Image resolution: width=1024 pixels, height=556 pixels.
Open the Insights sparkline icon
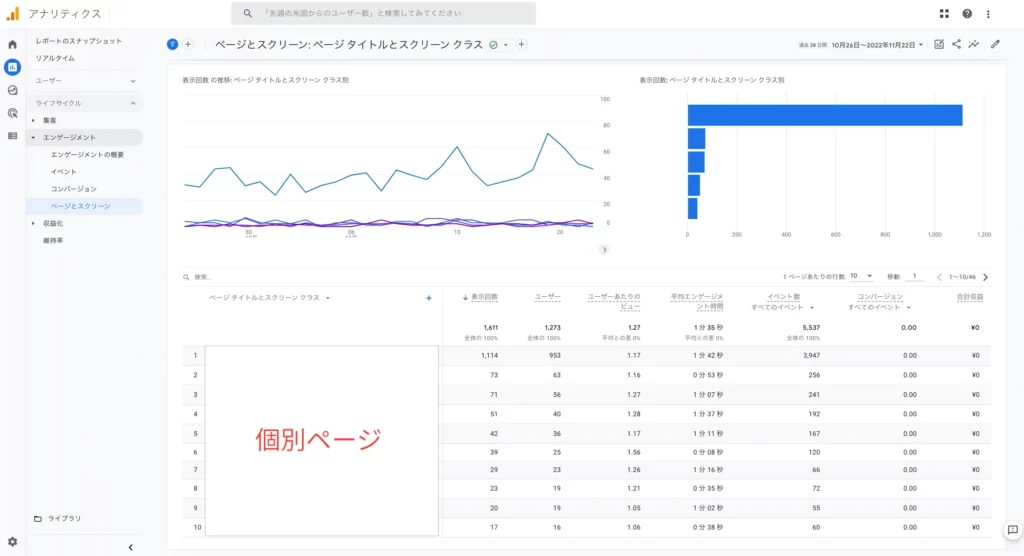[x=974, y=44]
